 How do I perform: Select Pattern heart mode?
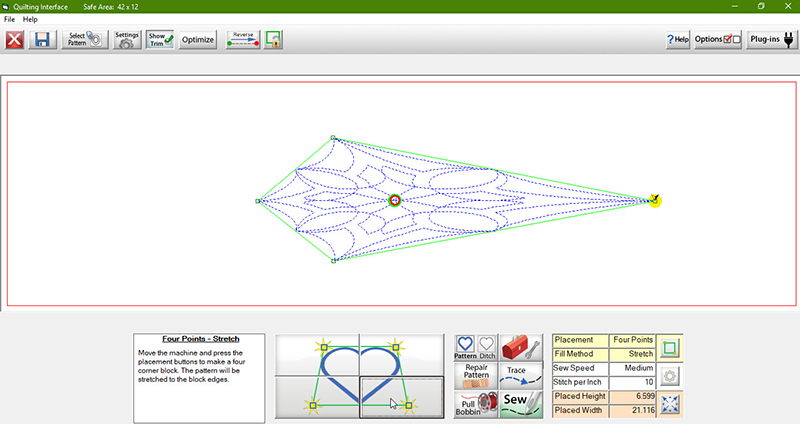point(465,346)
